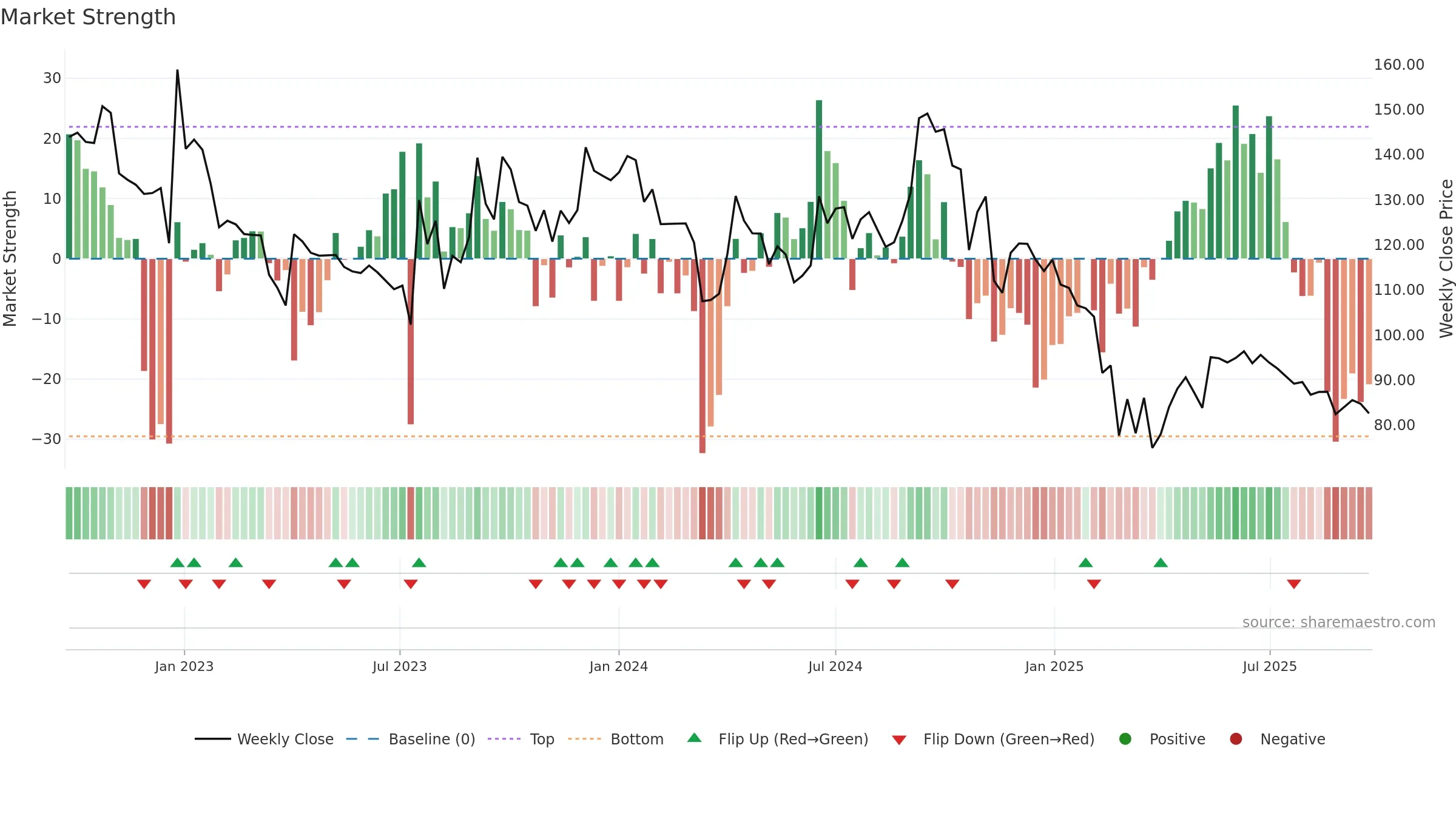Click the Market Strength chart title
The image size is (1456, 819).
coord(88,17)
